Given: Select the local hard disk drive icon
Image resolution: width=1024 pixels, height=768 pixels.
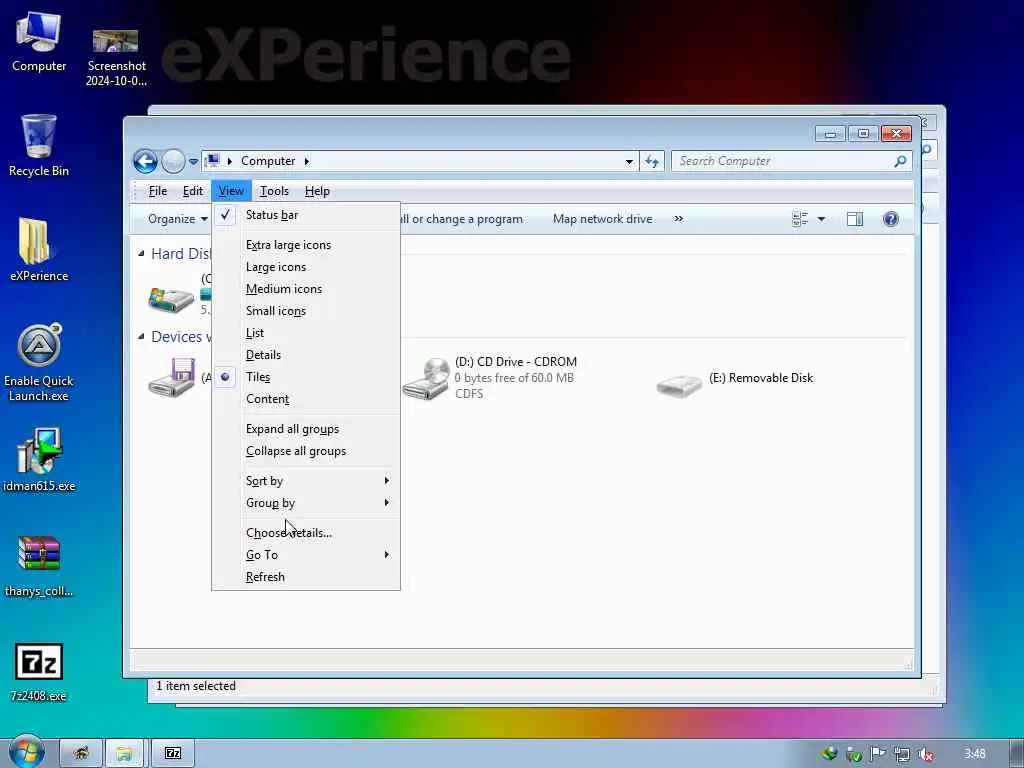Looking at the screenshot, I should 171,299.
